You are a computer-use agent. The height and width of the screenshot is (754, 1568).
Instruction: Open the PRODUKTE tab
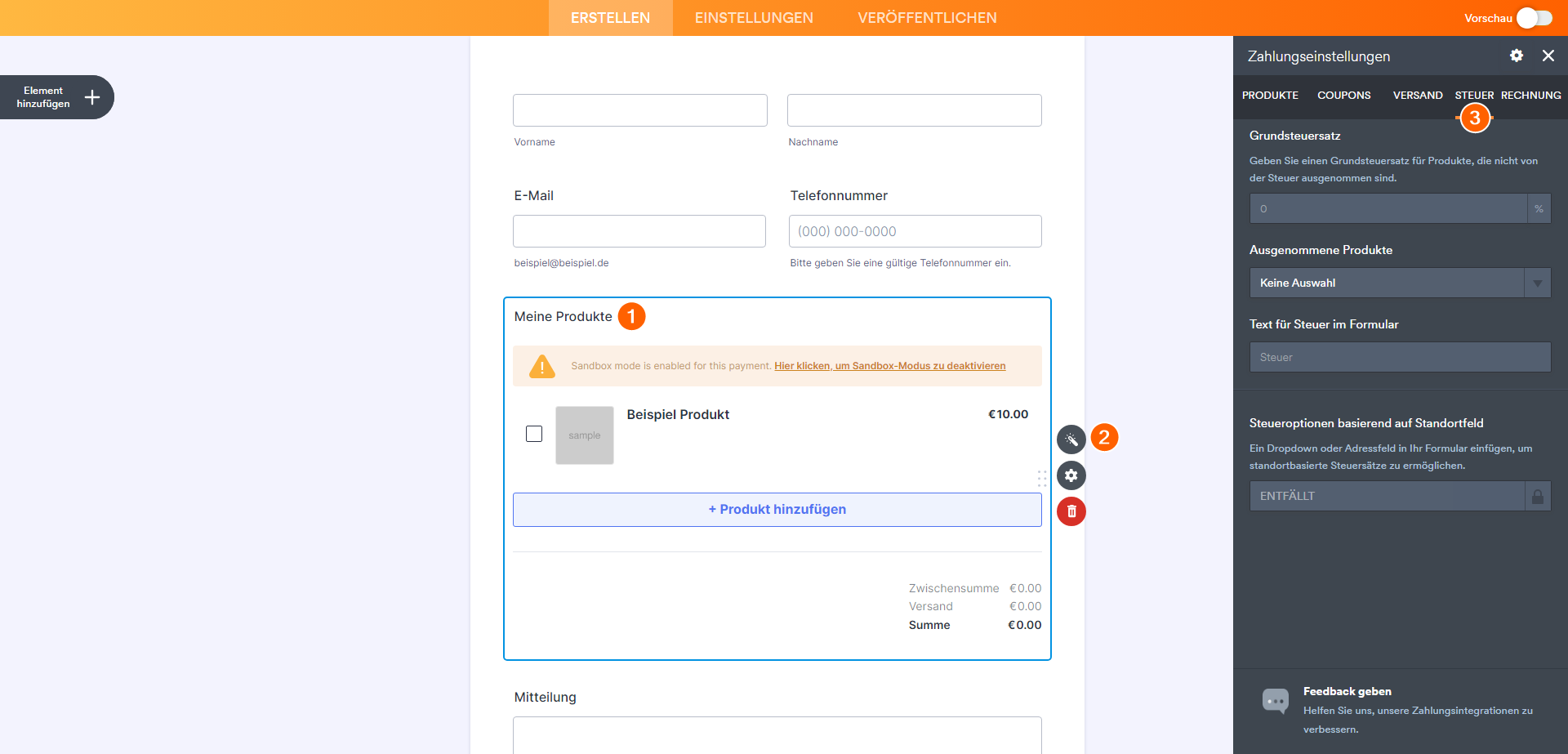[1270, 96]
